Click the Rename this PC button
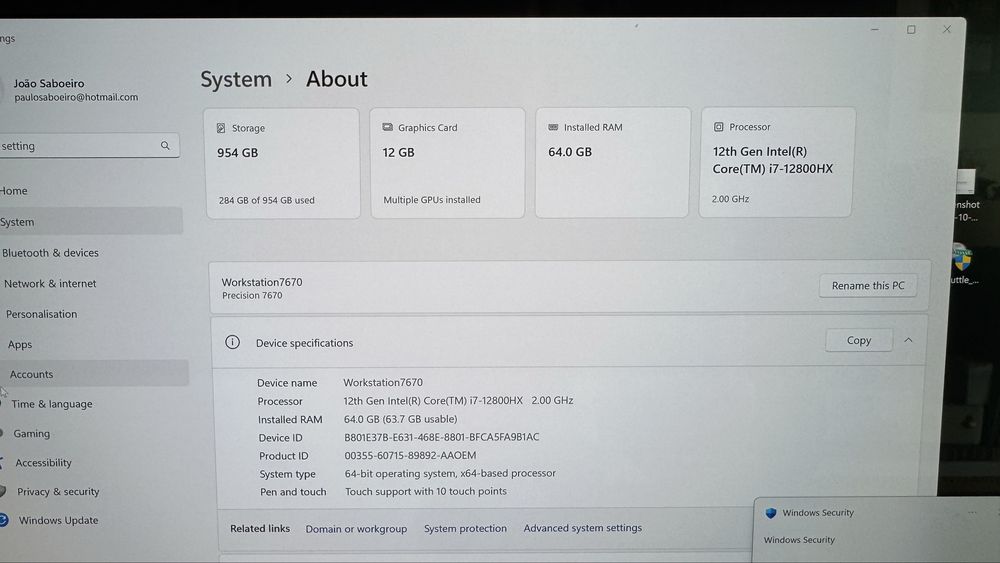Image resolution: width=1000 pixels, height=563 pixels. [868, 286]
